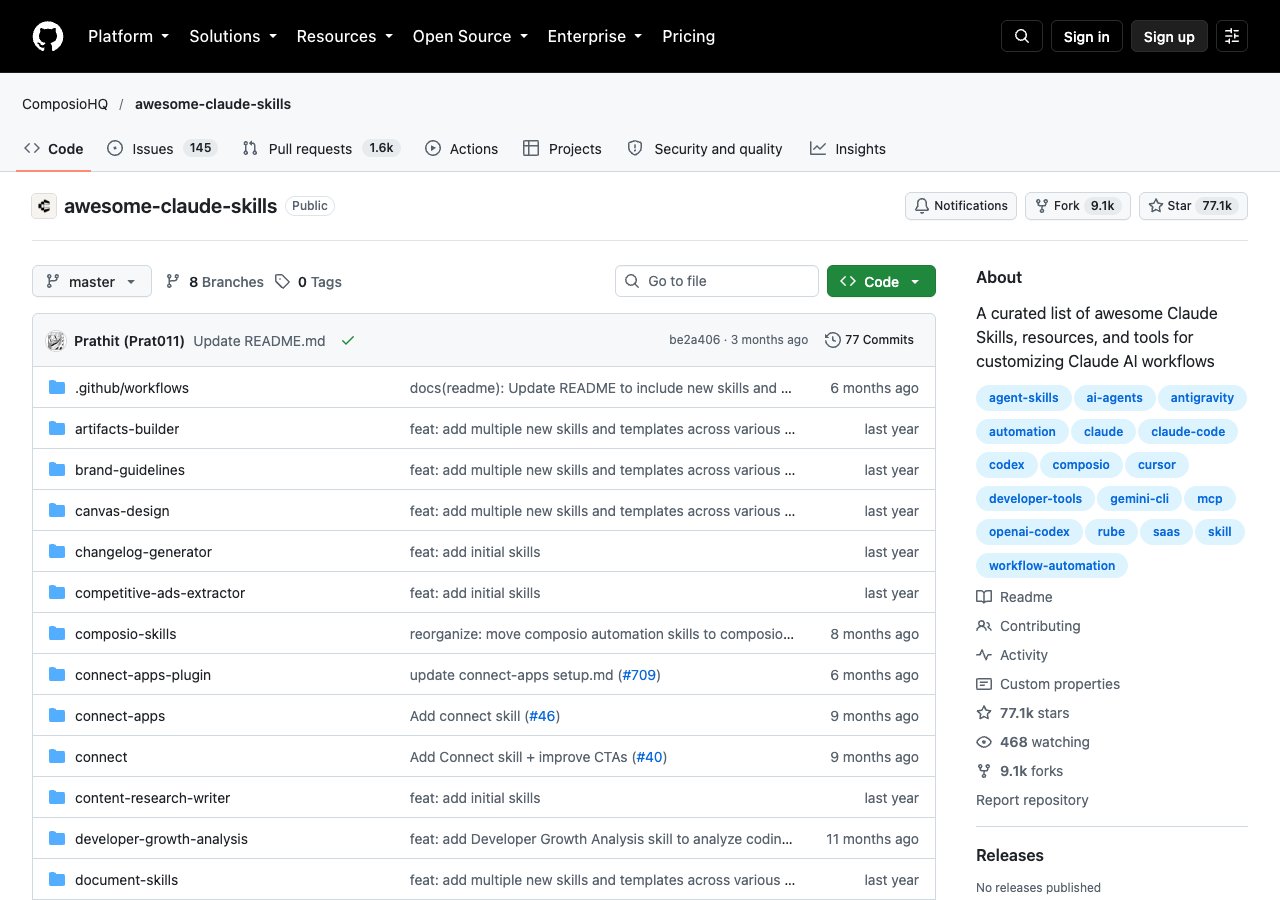The image size is (1280, 900).
Task: Open the brand-guidelines folder icon
Action: (57, 470)
